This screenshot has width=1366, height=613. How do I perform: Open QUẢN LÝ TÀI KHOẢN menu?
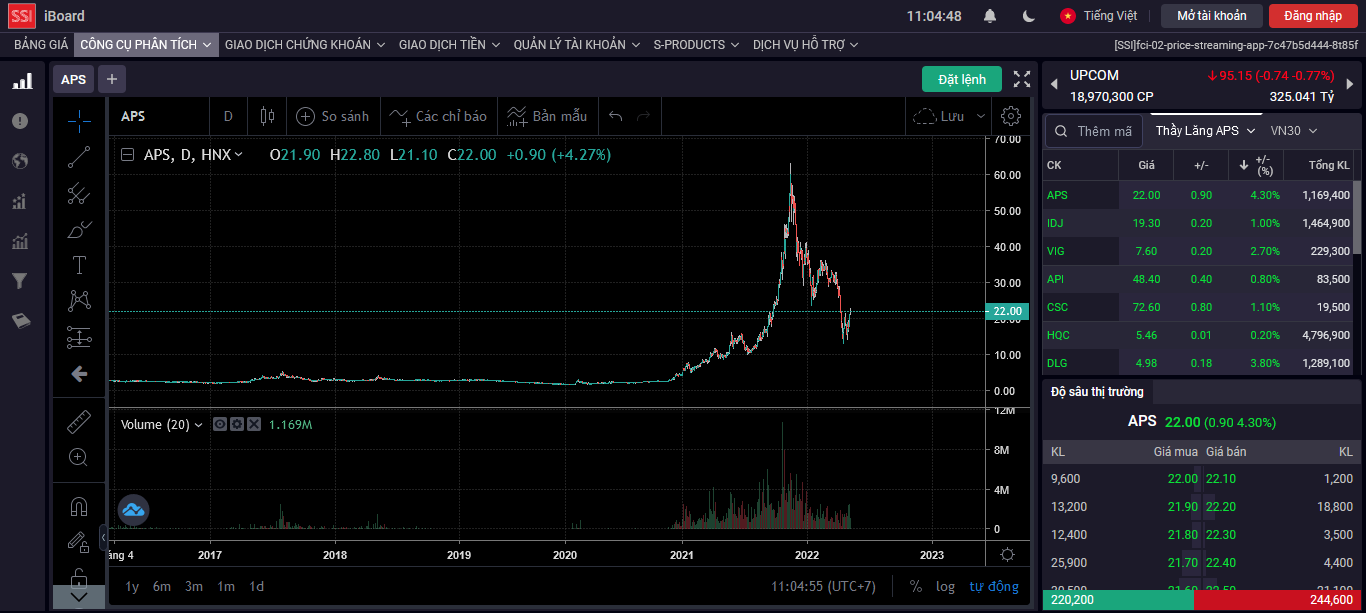coord(577,45)
